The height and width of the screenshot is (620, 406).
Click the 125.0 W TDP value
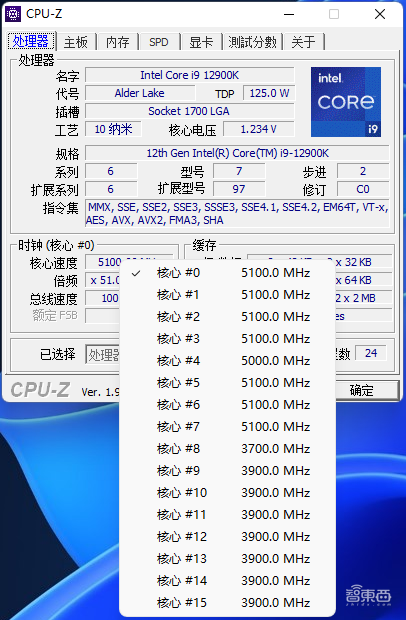[x=269, y=93]
